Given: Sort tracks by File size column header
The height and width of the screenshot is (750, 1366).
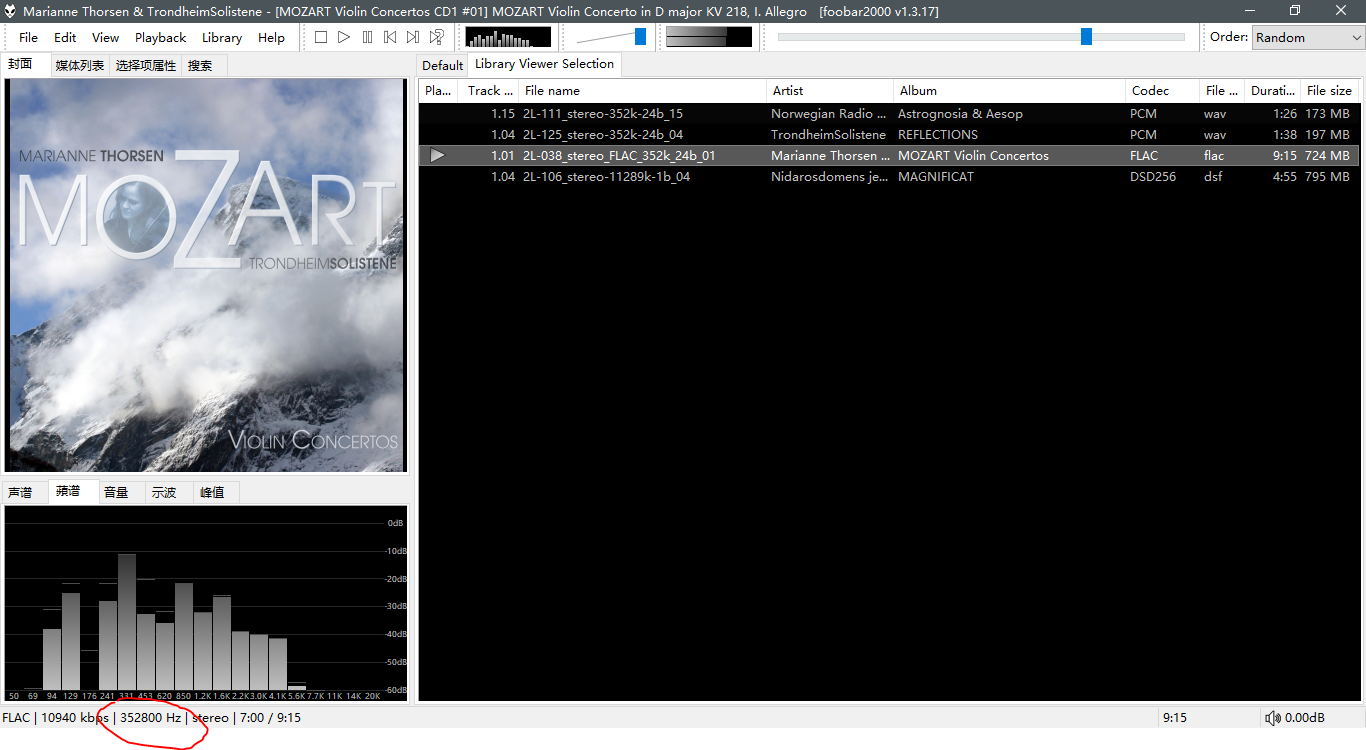Looking at the screenshot, I should (1329, 90).
